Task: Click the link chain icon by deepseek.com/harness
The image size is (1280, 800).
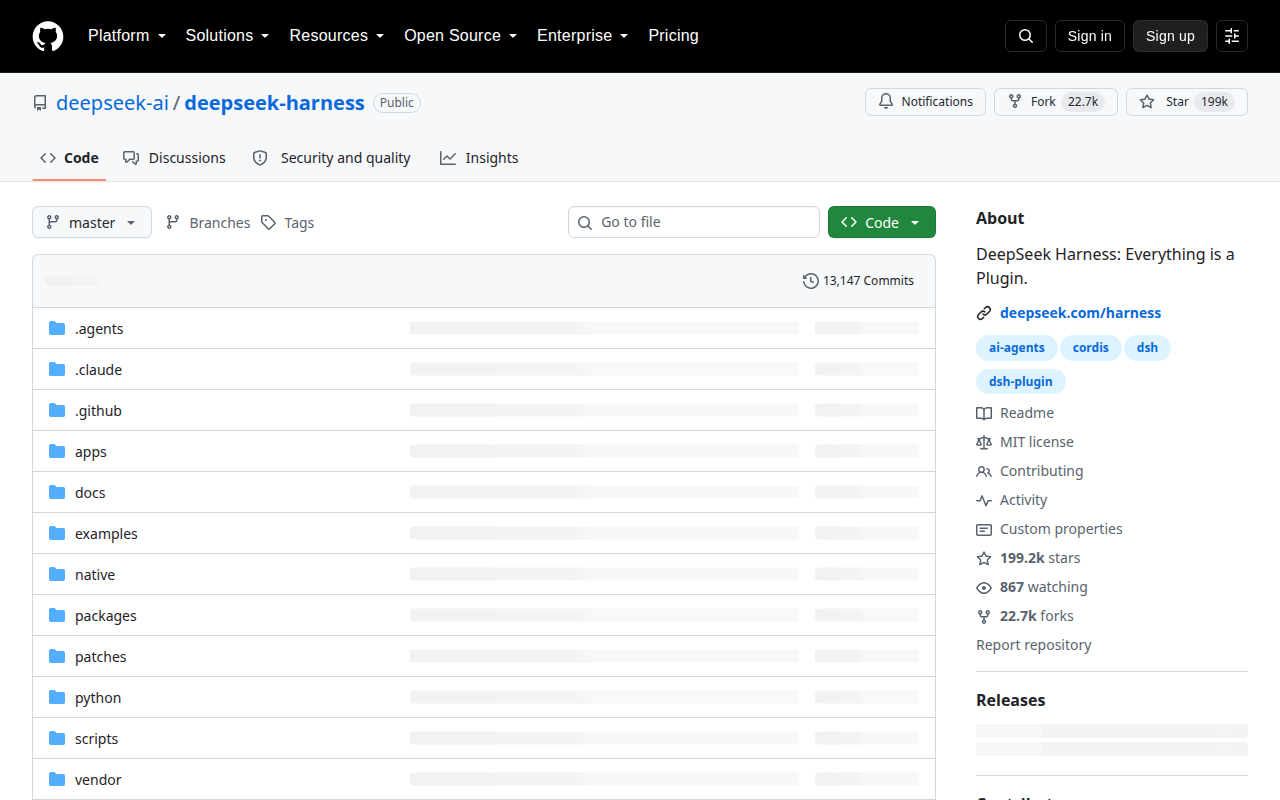Action: pos(984,313)
